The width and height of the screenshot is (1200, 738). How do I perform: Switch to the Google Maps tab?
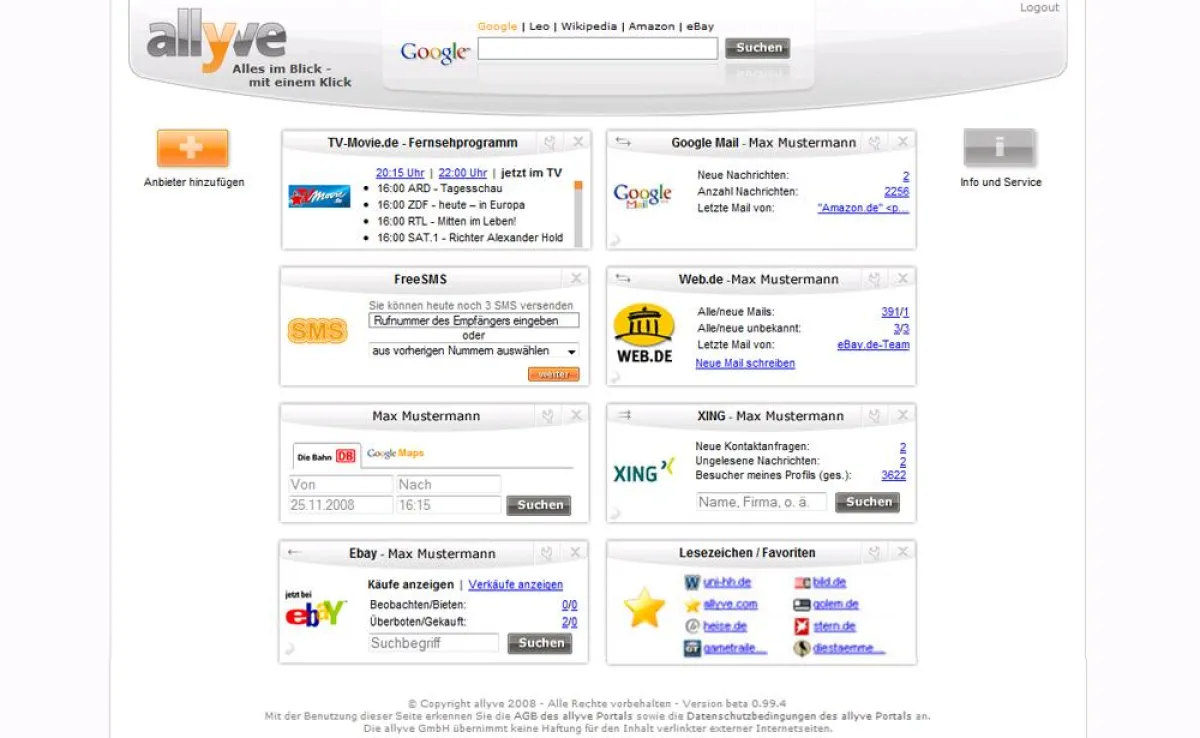[396, 454]
